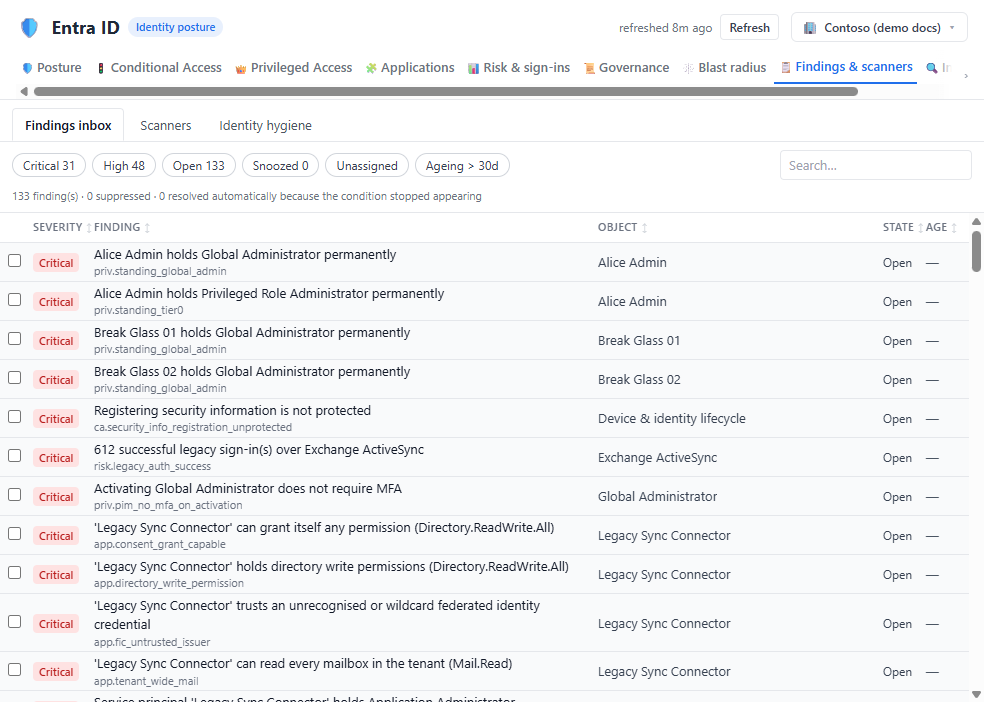Tick the security information registration finding checkbox
984x702 pixels.
(x=14, y=417)
